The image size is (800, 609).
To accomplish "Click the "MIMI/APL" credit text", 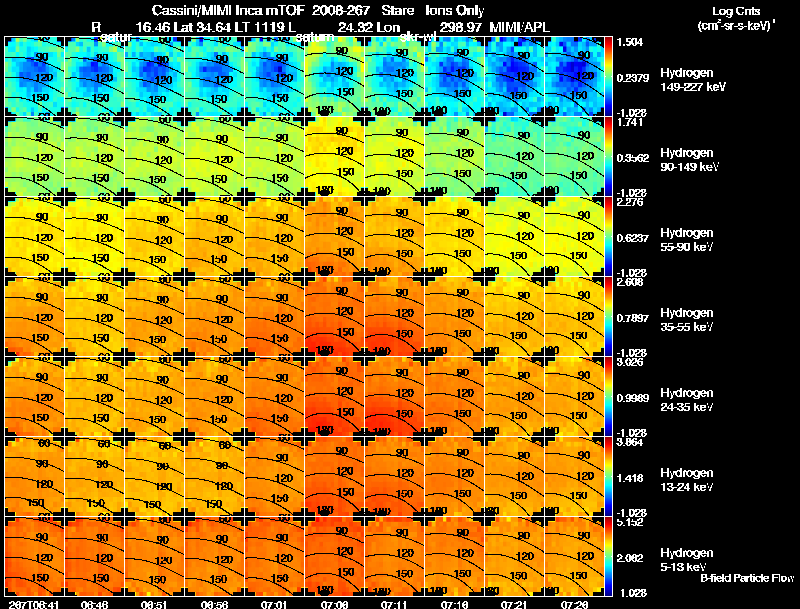I will coord(520,27).
